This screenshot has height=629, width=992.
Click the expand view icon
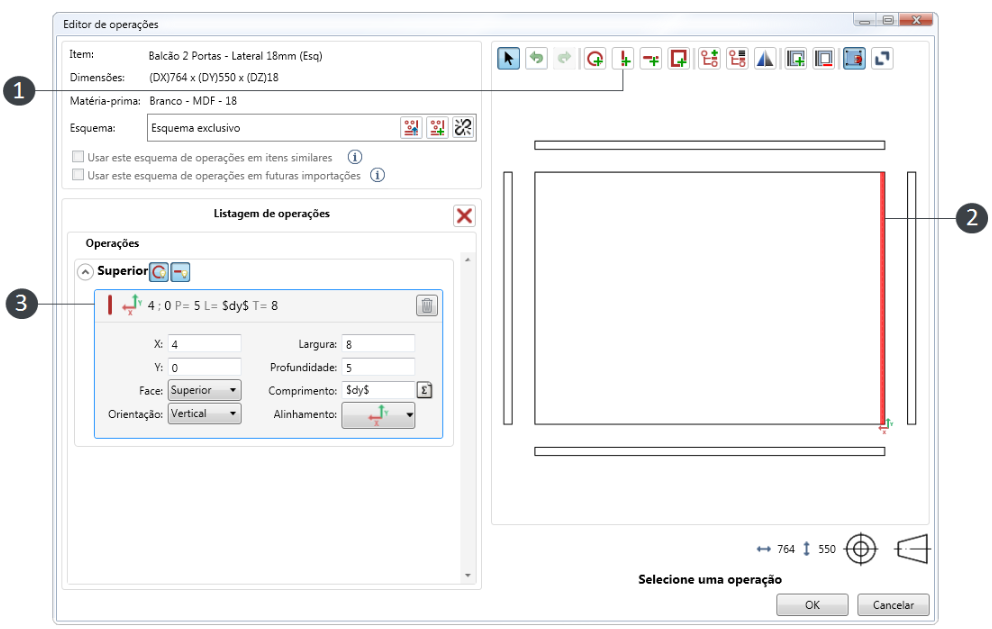point(882,59)
